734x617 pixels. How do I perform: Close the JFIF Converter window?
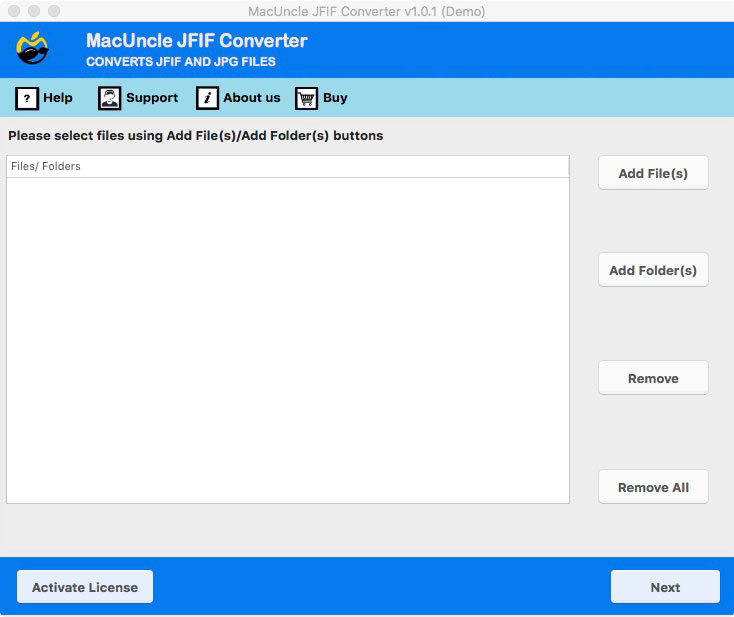click(13, 11)
